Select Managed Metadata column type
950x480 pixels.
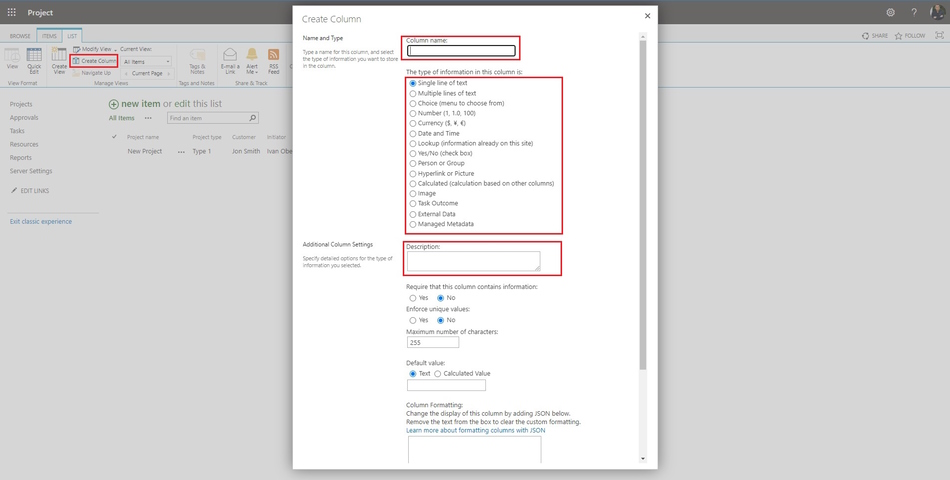click(413, 224)
